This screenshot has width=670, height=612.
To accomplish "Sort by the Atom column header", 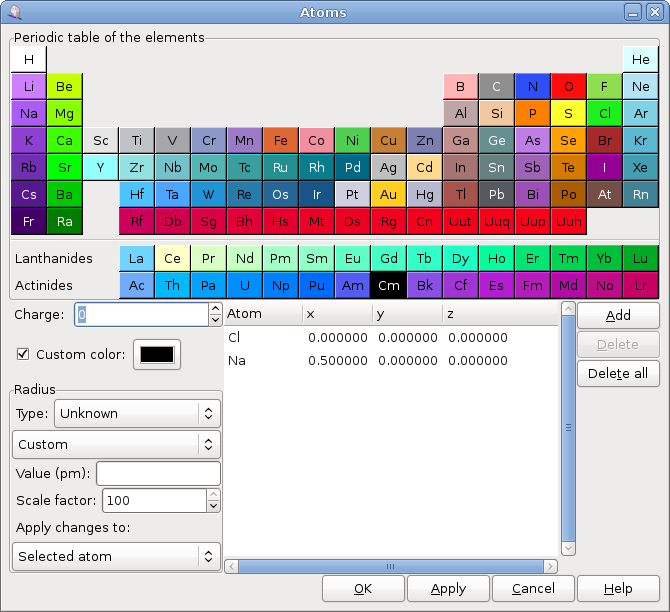I will click(262, 314).
